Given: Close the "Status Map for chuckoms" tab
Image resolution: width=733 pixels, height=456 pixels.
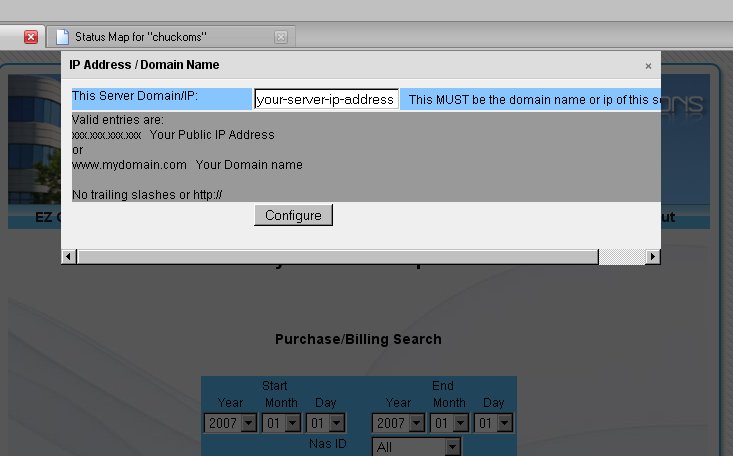Looking at the screenshot, I should 281,37.
